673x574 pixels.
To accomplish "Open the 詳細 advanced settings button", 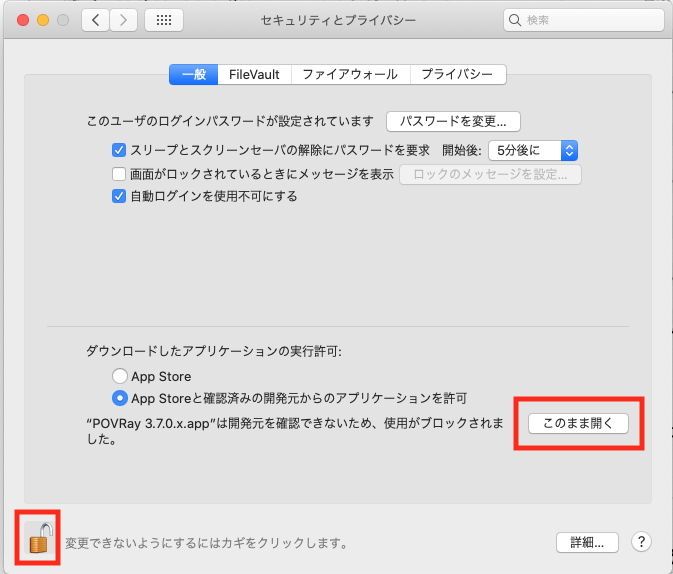I will (x=587, y=542).
